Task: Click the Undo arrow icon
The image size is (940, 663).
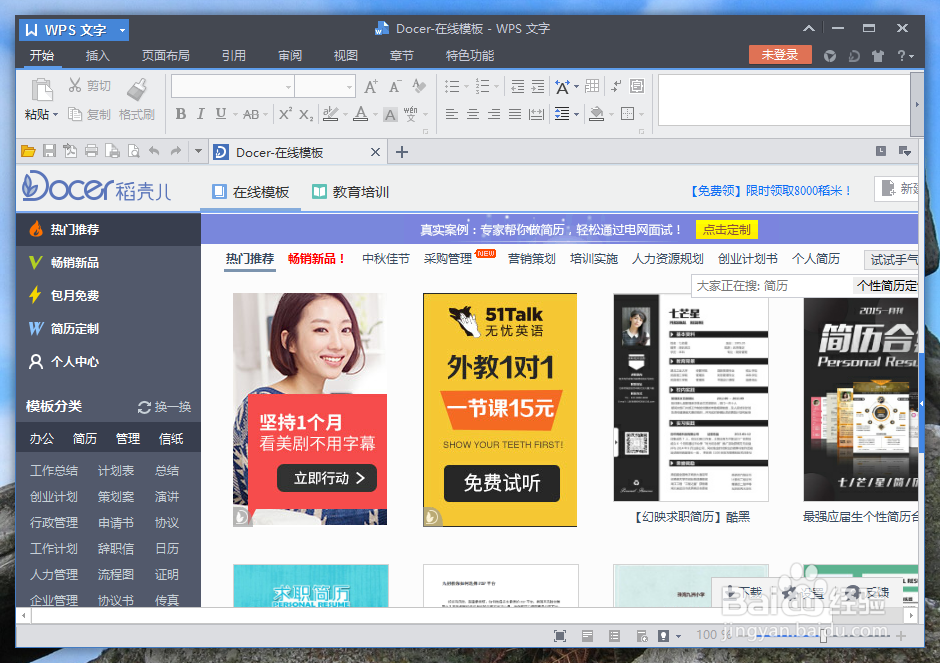Action: click(x=154, y=151)
